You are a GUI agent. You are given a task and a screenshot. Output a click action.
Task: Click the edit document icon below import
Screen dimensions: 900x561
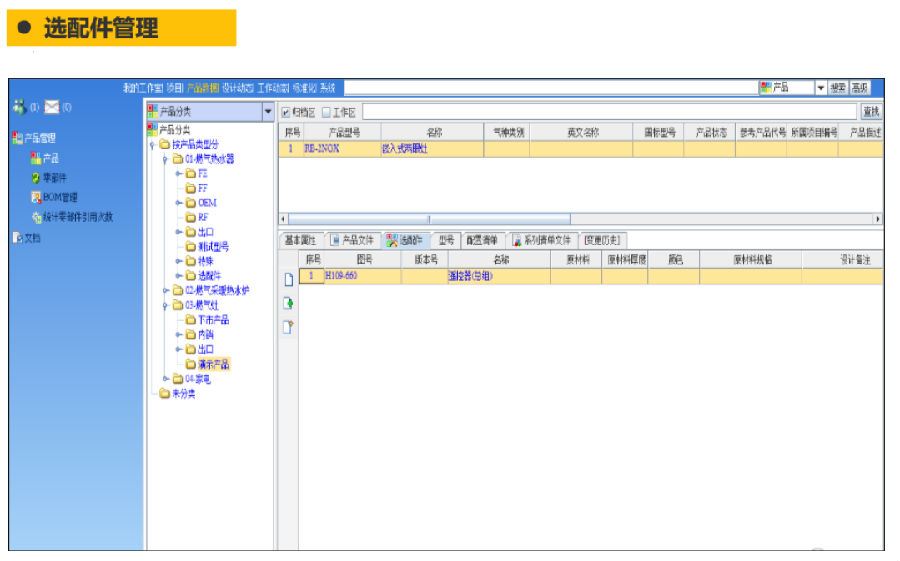(288, 327)
